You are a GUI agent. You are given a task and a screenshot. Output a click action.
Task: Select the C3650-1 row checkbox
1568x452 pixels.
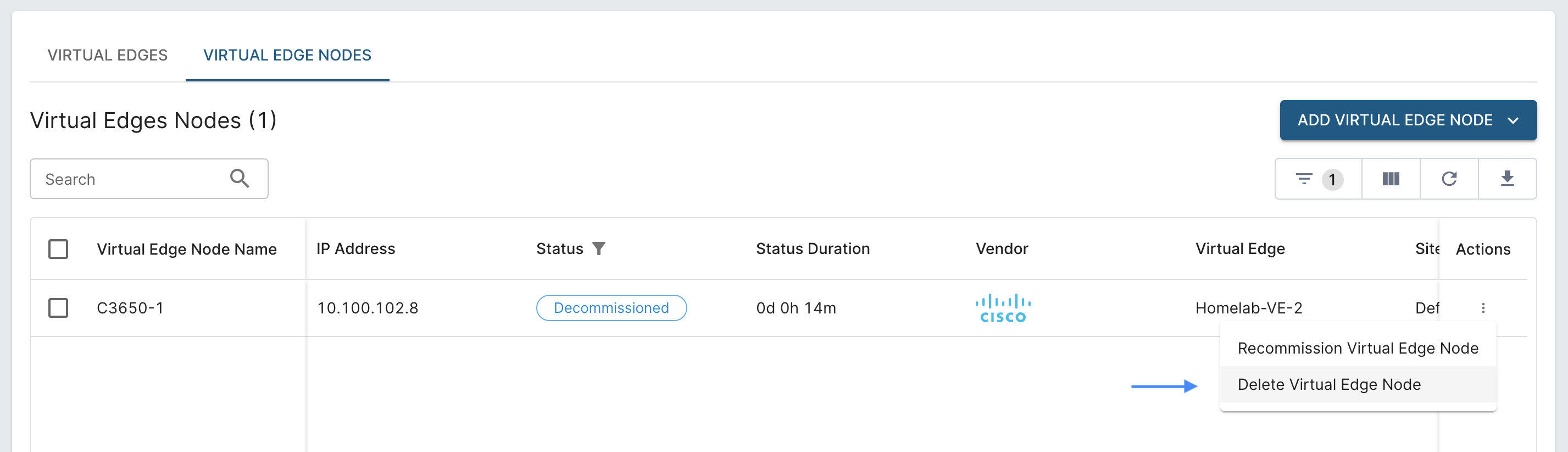pos(58,308)
